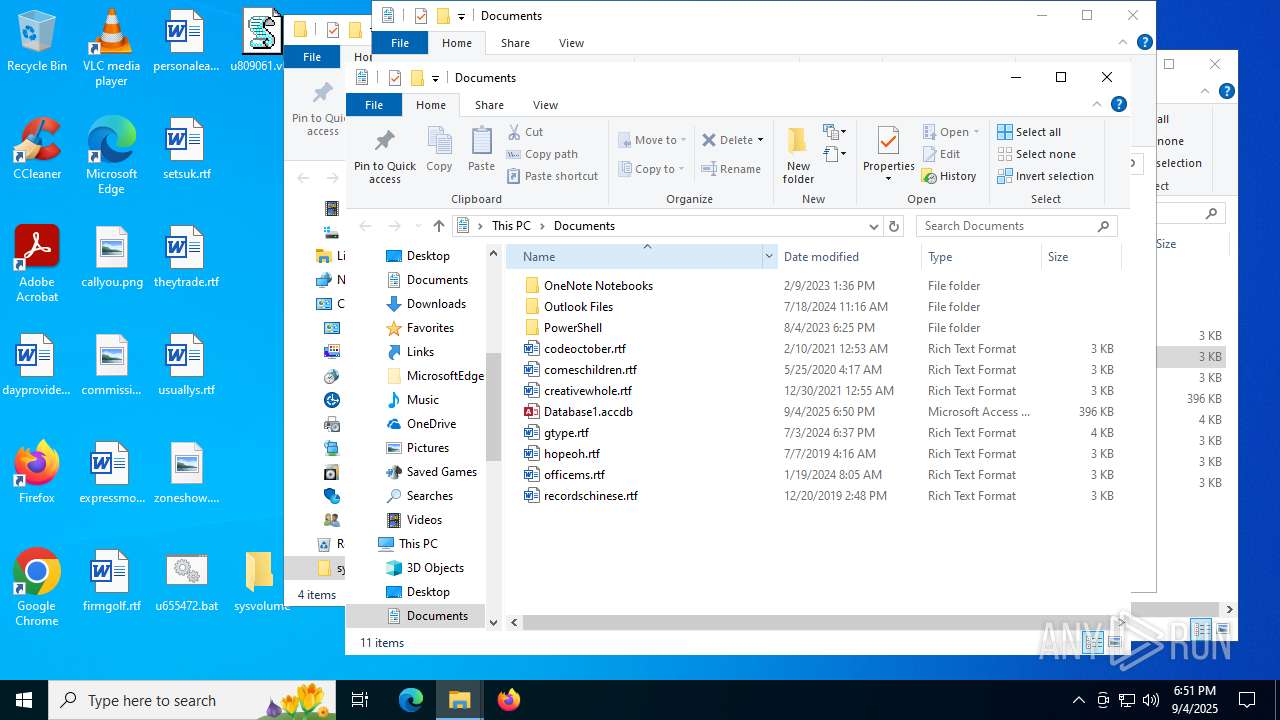This screenshot has width=1280, height=720.
Task: Open the Help question mark icon
Action: tap(1119, 104)
